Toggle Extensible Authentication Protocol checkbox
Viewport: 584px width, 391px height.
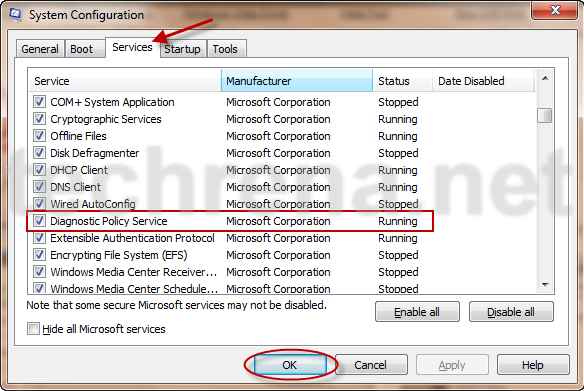(39, 238)
